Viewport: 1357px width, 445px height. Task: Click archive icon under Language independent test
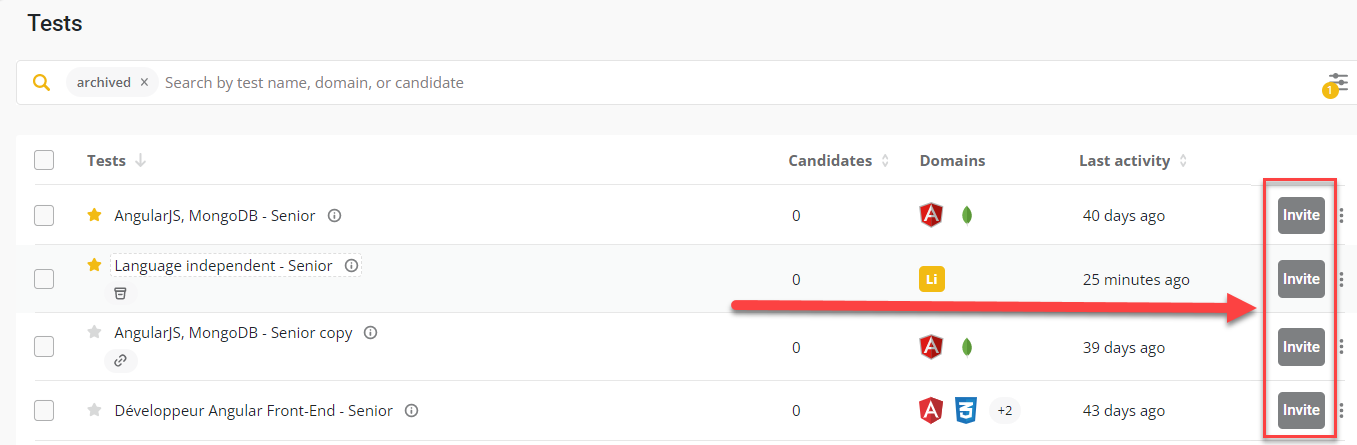(x=120, y=293)
